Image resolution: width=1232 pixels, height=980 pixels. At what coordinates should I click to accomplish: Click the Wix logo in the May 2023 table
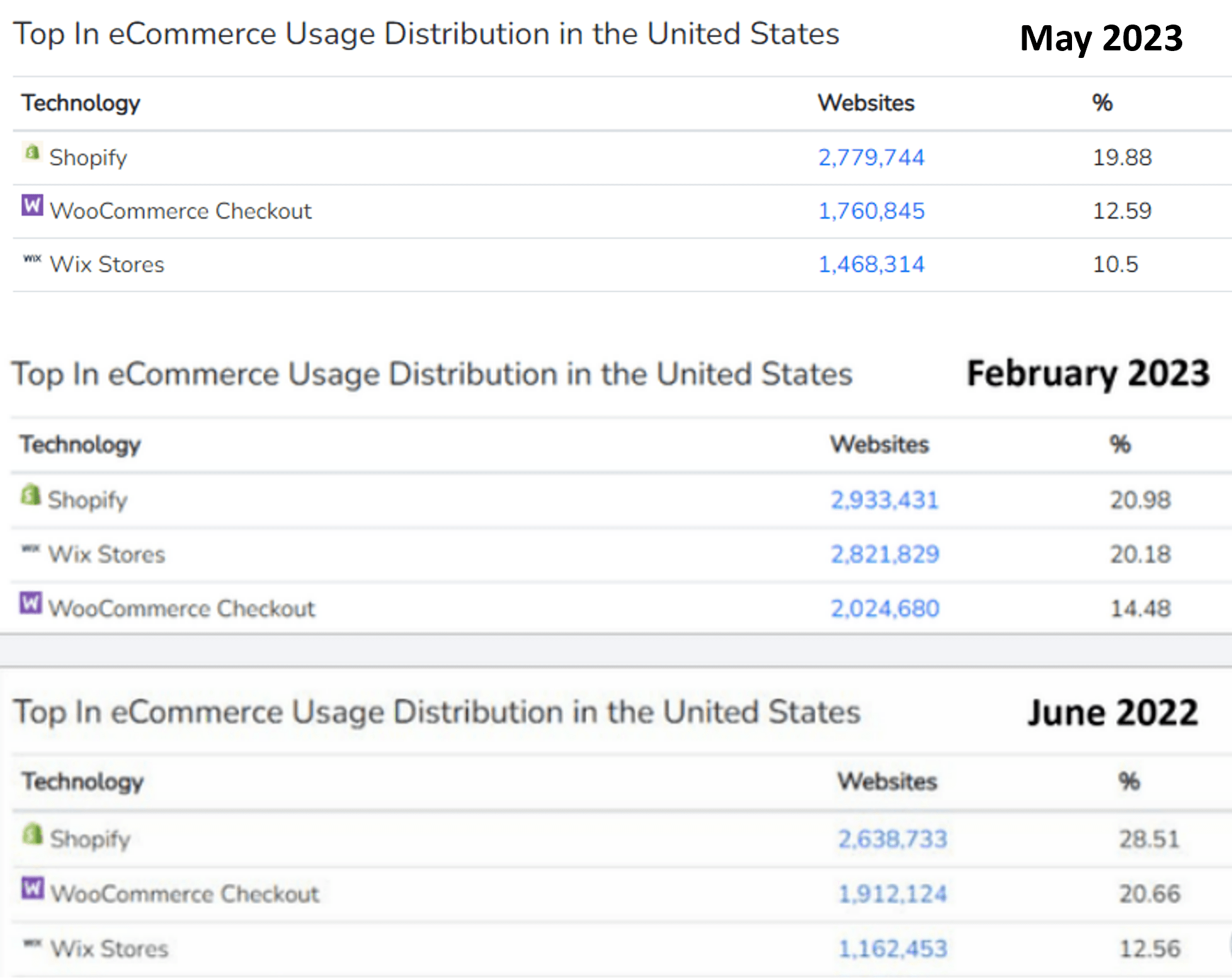(x=32, y=258)
